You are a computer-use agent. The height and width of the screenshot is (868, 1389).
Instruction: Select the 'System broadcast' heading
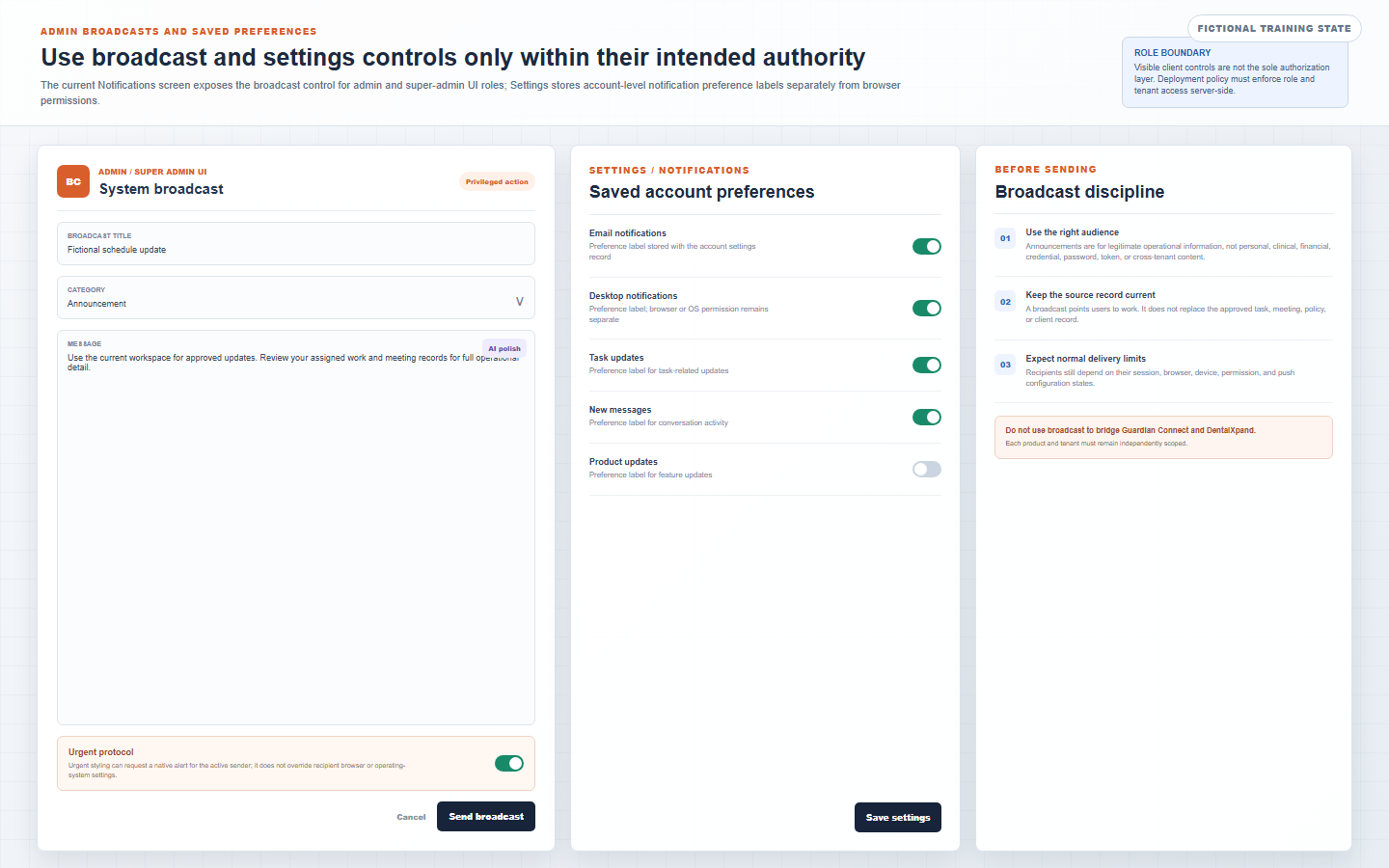161,189
